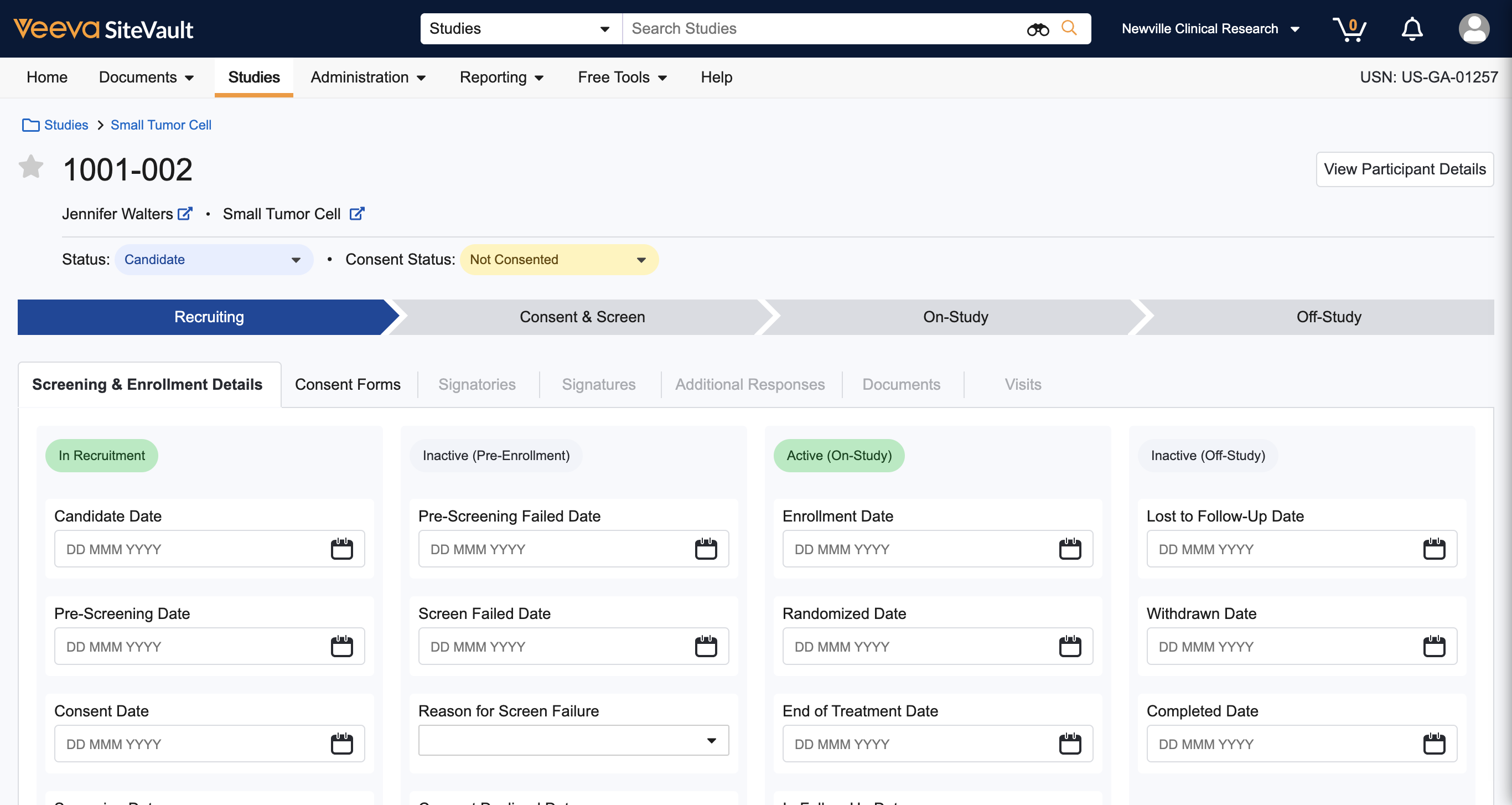Open calendar picker for Consent Date
1512x805 pixels.
click(x=341, y=744)
